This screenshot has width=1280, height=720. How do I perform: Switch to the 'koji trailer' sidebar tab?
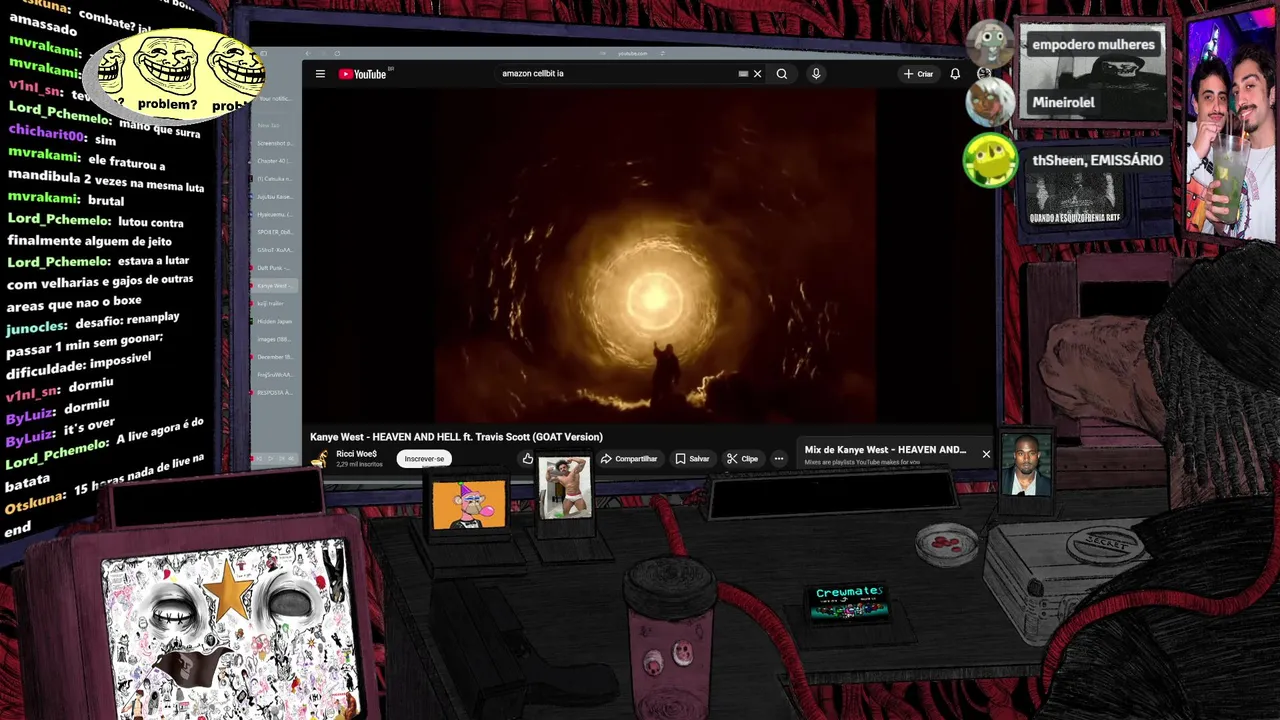pyautogui.click(x=273, y=303)
